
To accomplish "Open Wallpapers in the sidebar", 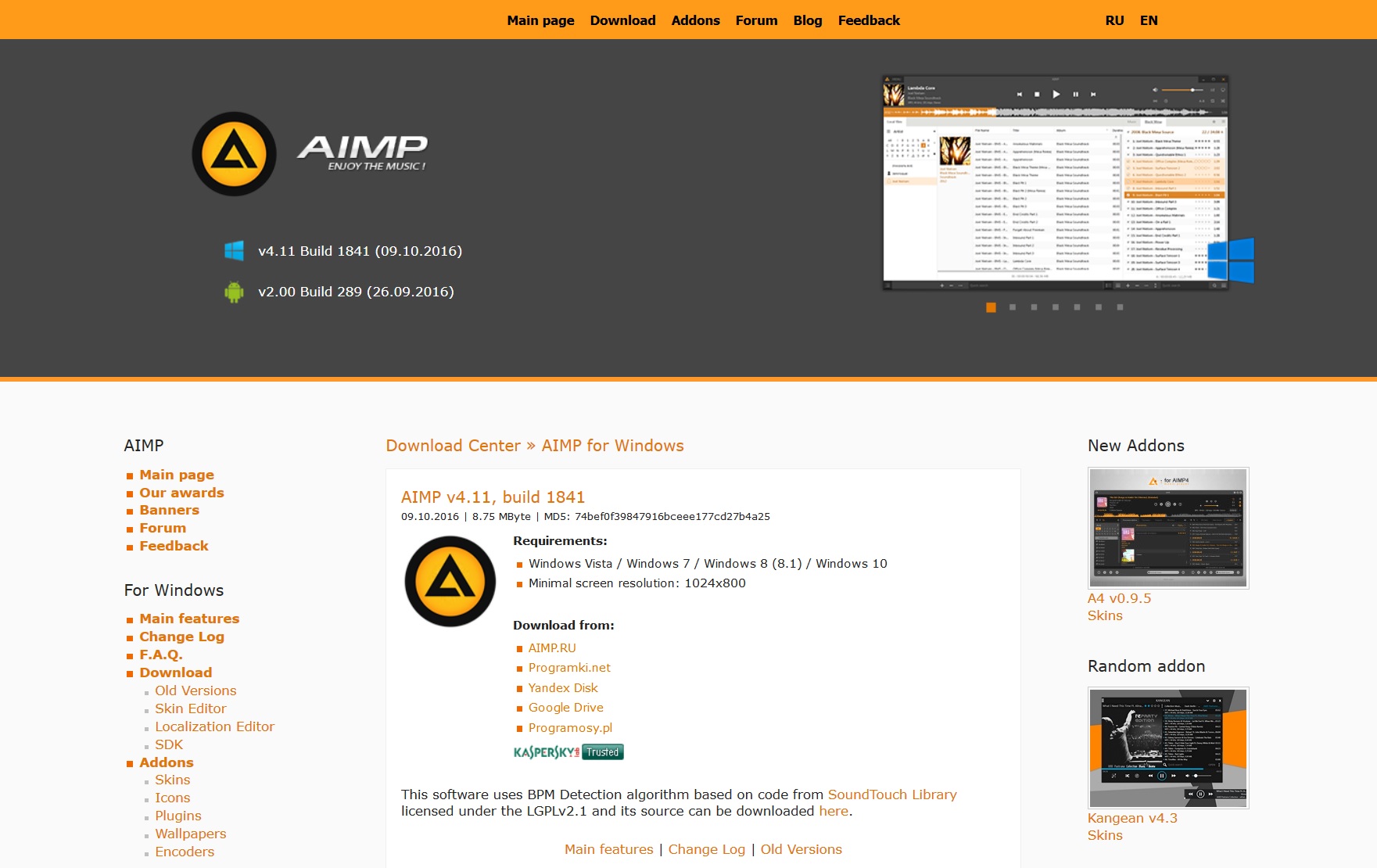I will coord(190,834).
